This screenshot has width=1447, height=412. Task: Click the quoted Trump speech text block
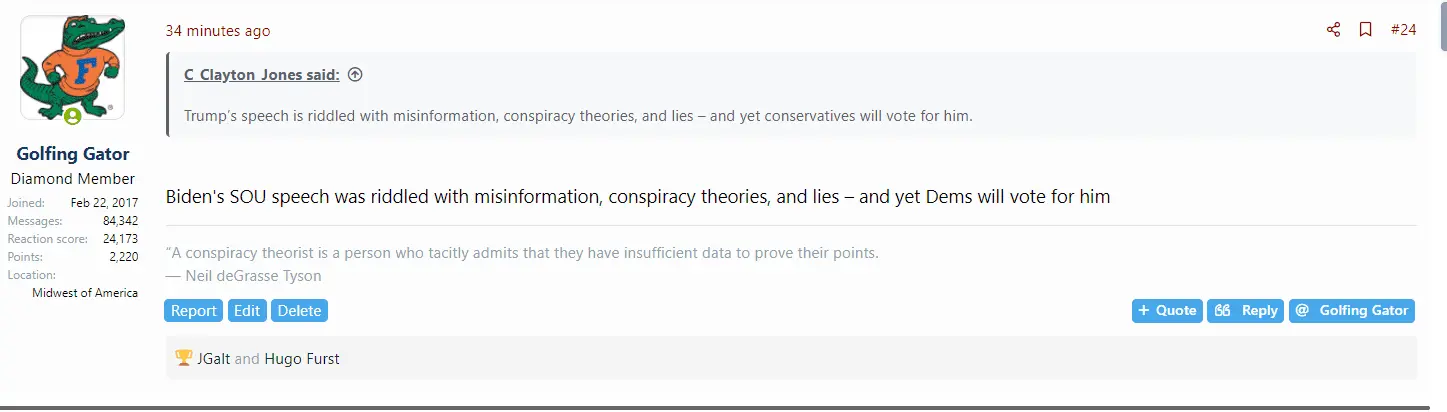point(578,116)
